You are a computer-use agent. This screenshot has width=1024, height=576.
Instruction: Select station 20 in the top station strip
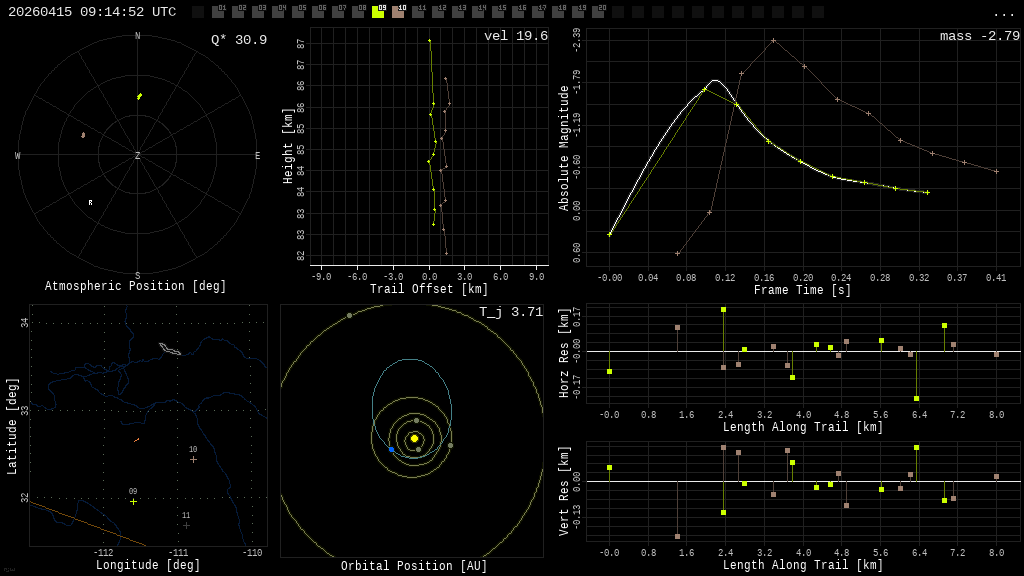598,12
